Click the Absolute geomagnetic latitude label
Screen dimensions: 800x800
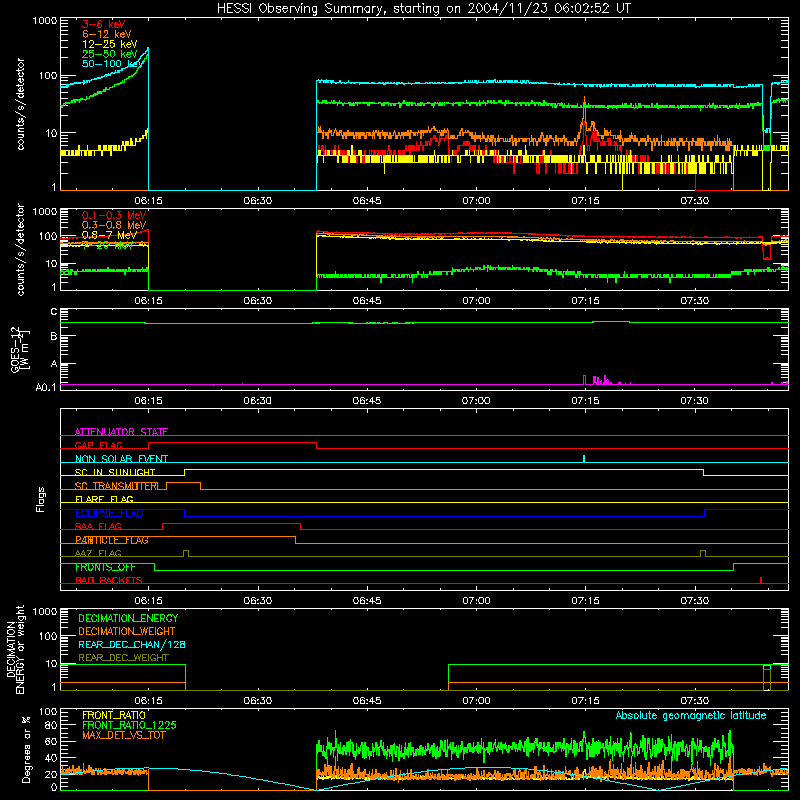click(x=691, y=716)
